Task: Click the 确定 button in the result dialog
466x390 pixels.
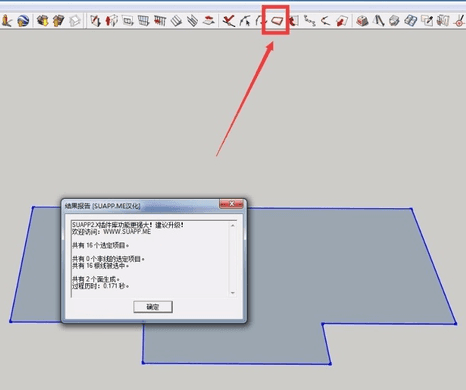Action: [x=153, y=307]
